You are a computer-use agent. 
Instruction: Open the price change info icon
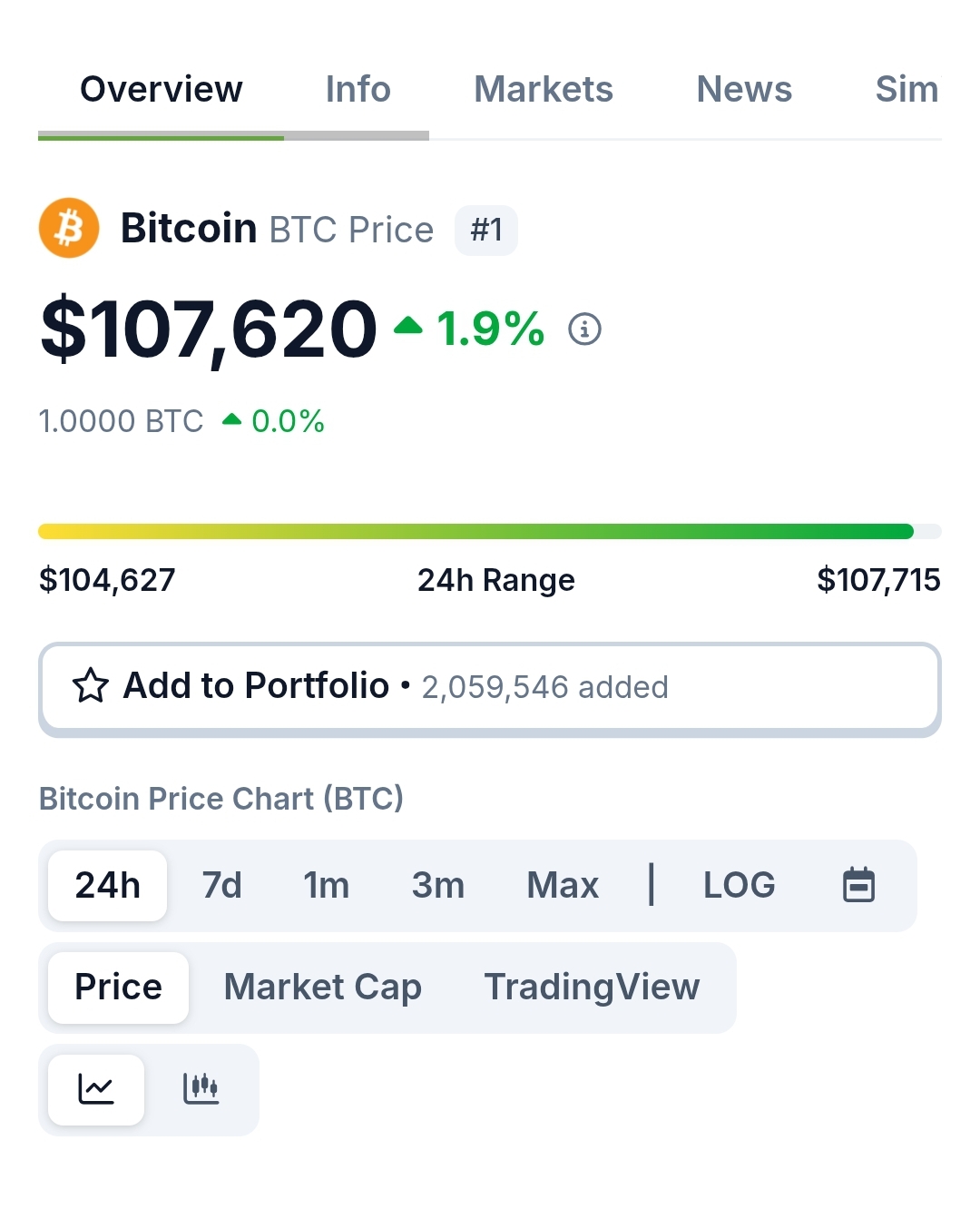pos(584,329)
